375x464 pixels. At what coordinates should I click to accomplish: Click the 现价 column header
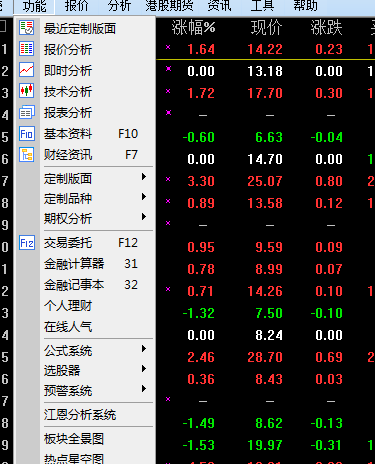[x=267, y=28]
